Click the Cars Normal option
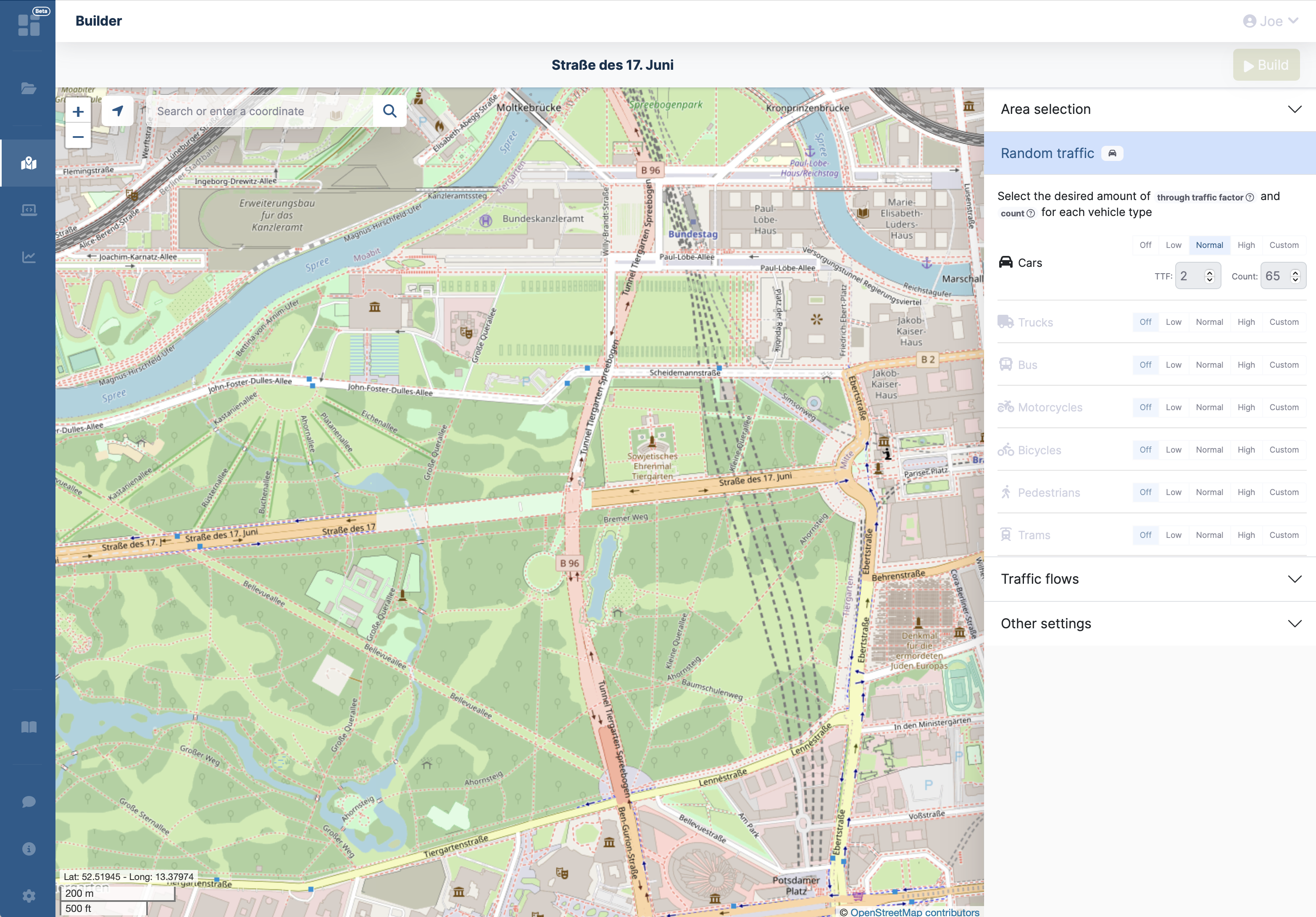Screen dimensions: 1316x917 tap(1209, 245)
